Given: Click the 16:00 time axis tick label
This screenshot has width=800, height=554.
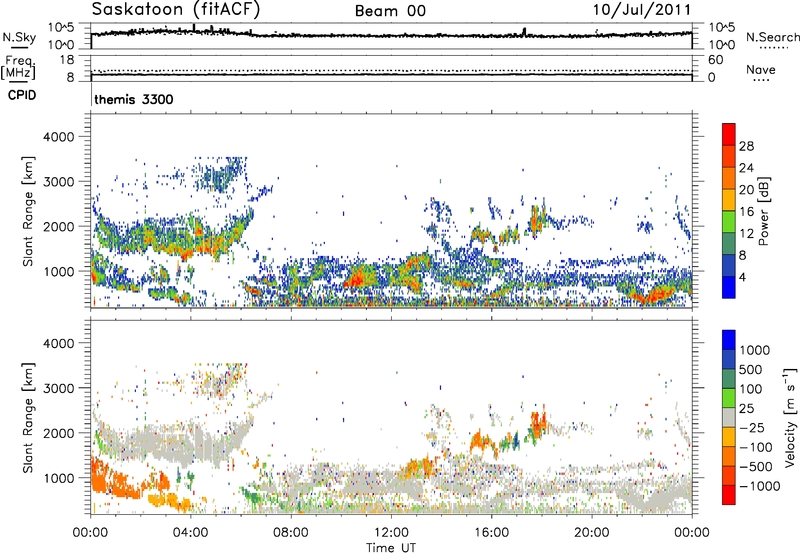Looking at the screenshot, I should click(491, 532).
